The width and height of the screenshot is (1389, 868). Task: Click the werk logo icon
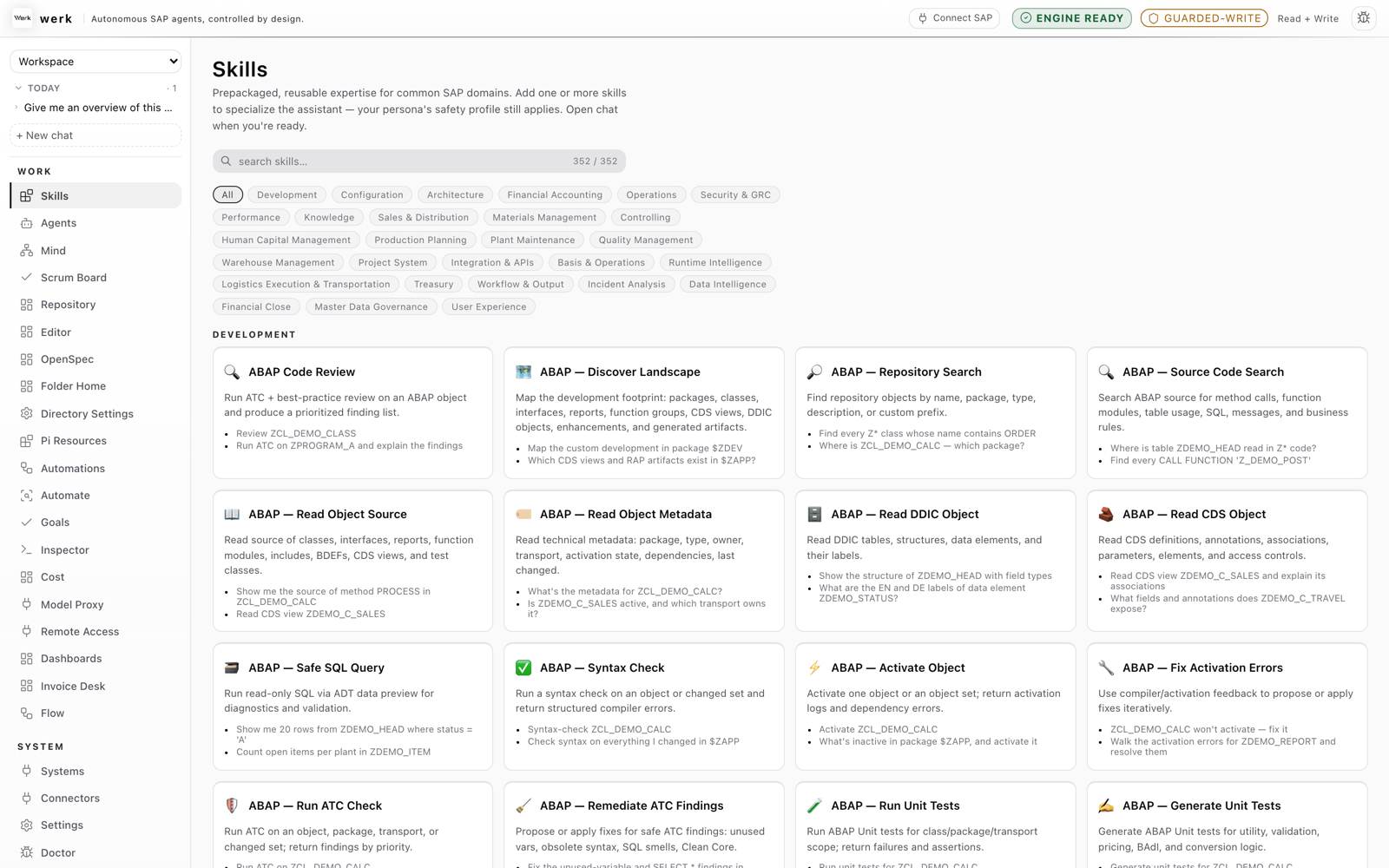click(x=23, y=18)
